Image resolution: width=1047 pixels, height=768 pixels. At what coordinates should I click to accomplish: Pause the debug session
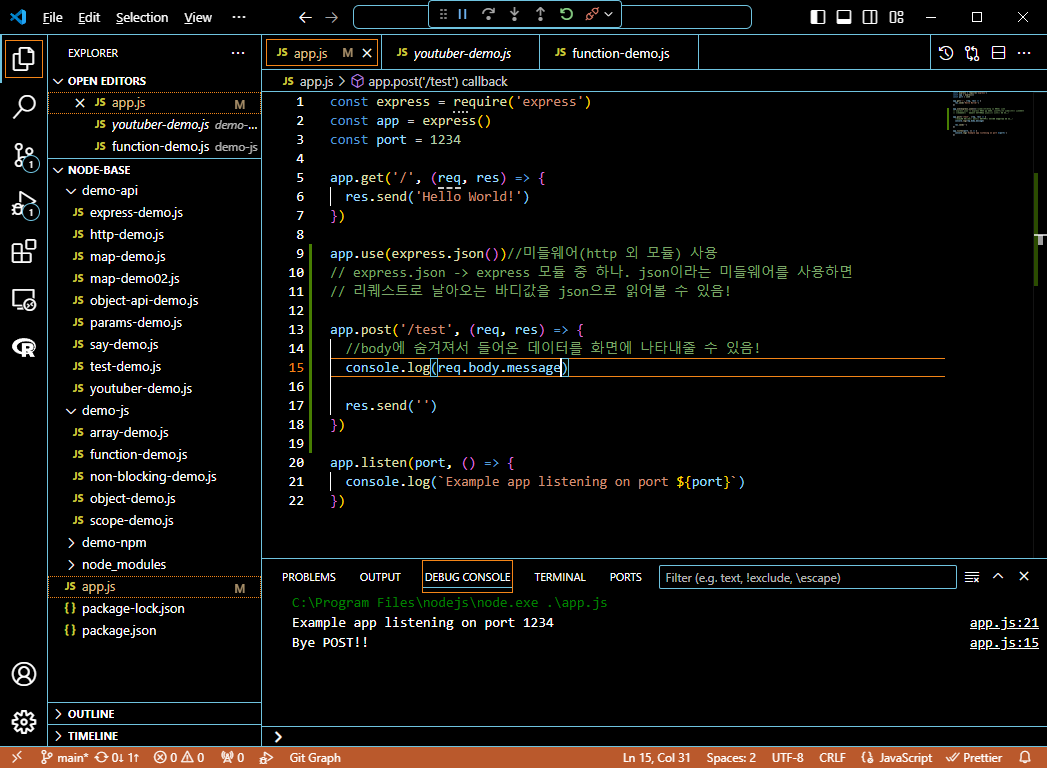tap(462, 14)
